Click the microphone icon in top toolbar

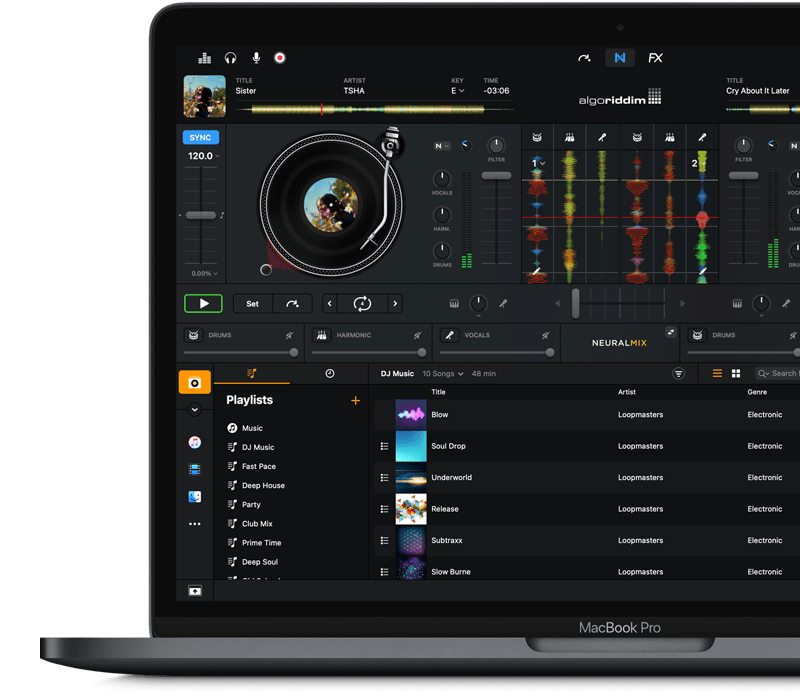tap(256, 58)
